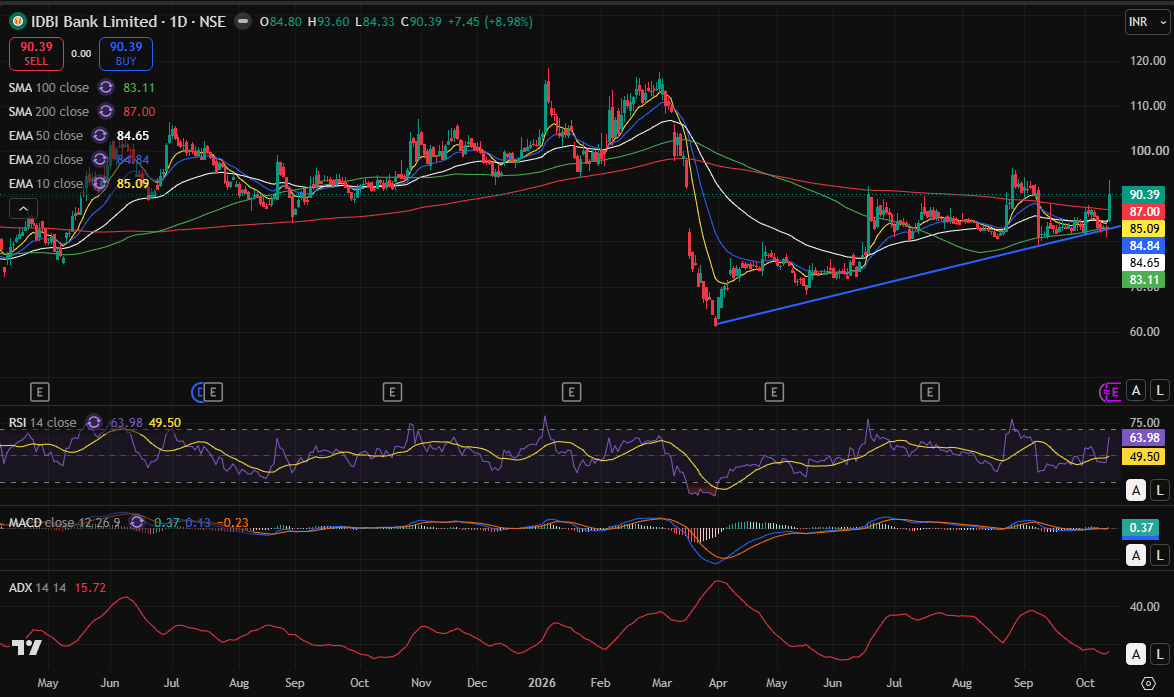This screenshot has width=1174, height=697.
Task: Select the EMA 50 close legend label
Action: click(x=46, y=136)
